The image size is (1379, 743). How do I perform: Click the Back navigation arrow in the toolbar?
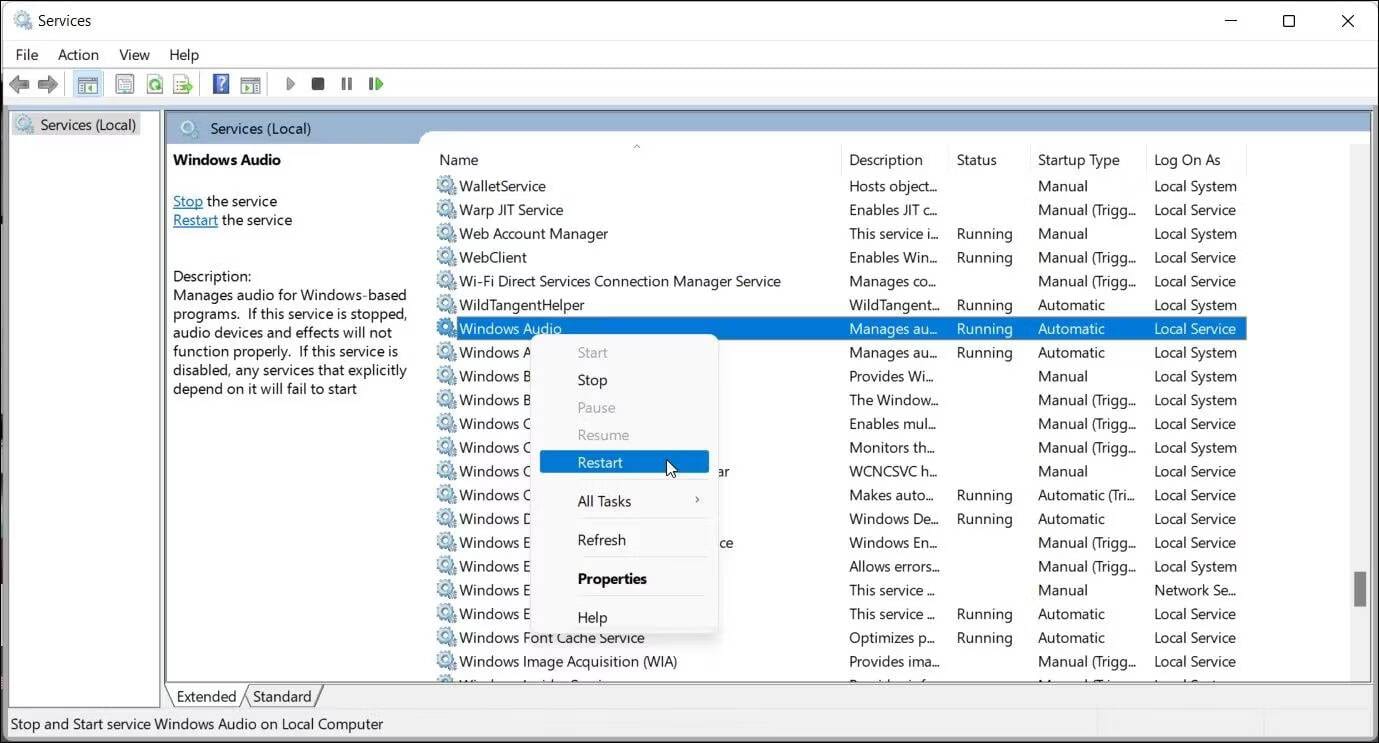click(19, 84)
